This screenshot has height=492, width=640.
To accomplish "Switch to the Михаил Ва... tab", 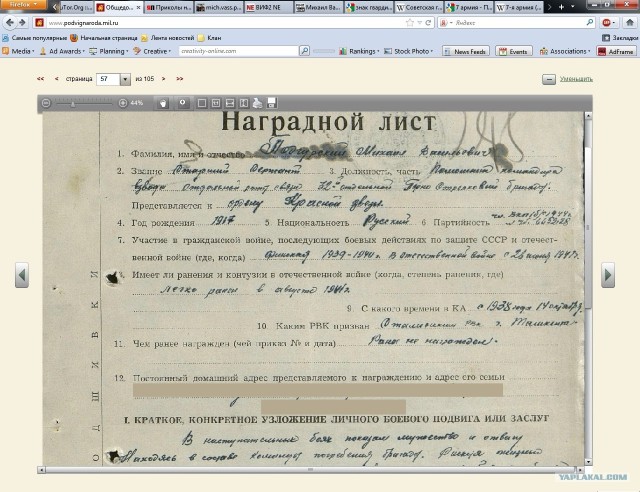I will click(318, 7).
